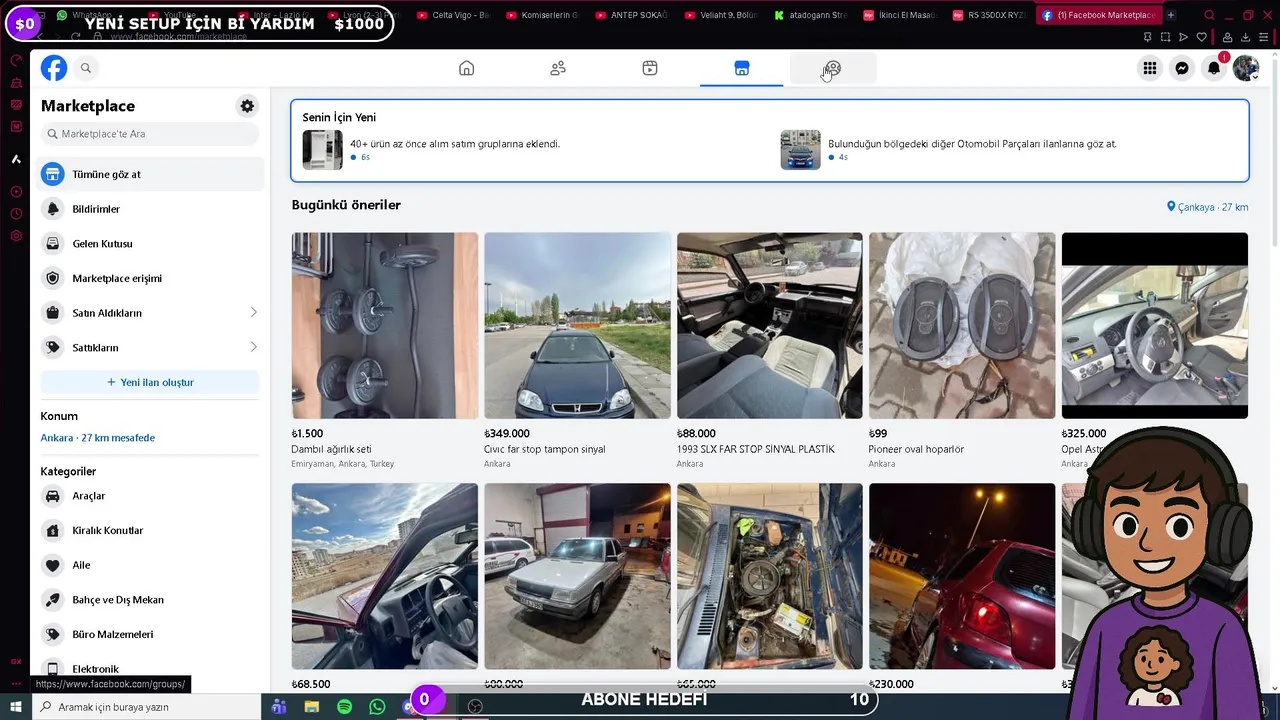Image resolution: width=1280 pixels, height=720 pixels.
Task: Open 1993 SLX FAR STOP listing photo
Action: pos(770,326)
